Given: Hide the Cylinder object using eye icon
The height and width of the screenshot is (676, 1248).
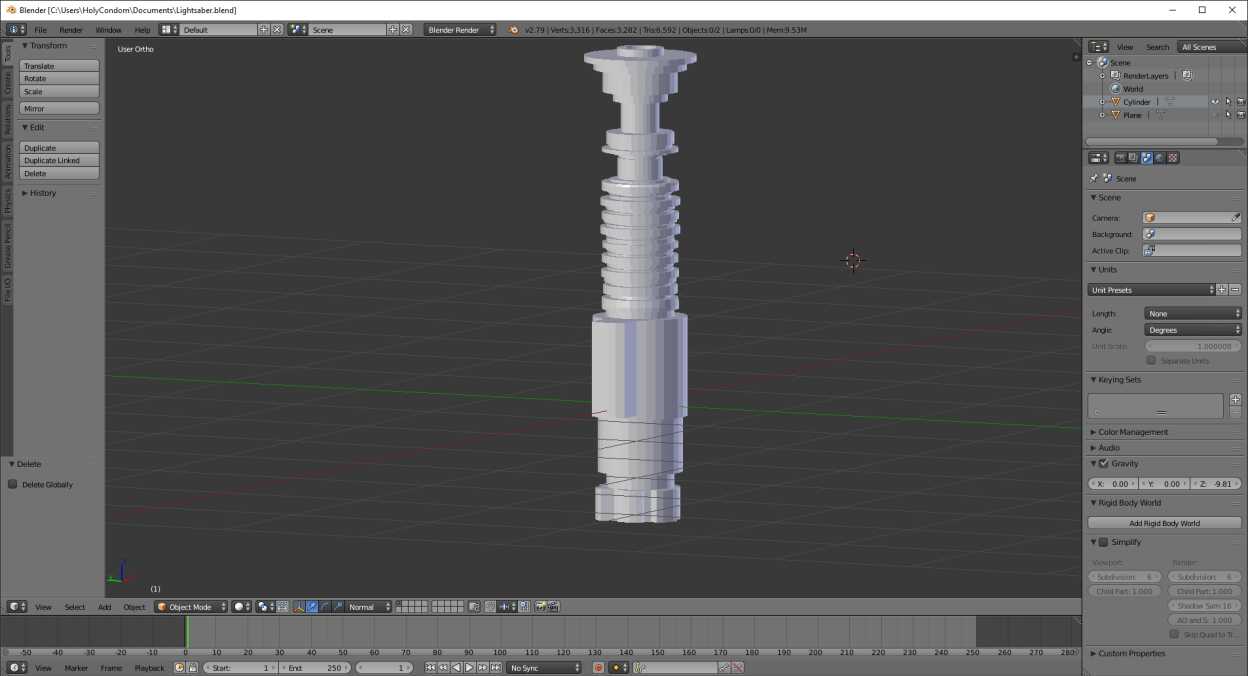Looking at the screenshot, I should pos(1215,102).
